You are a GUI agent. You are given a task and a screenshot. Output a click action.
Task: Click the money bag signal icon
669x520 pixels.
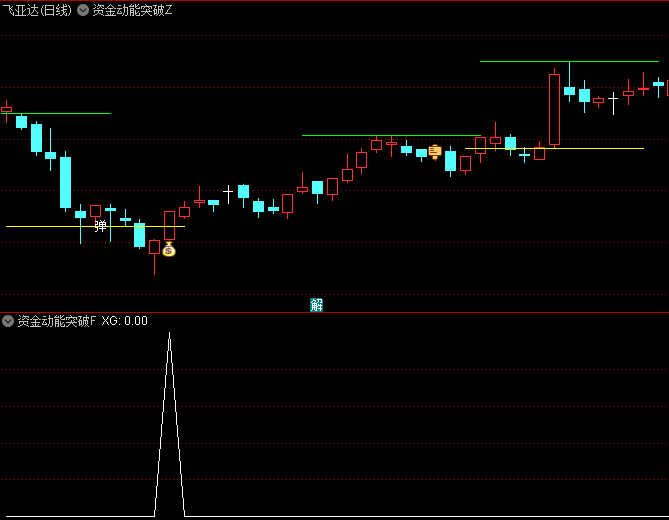169,249
